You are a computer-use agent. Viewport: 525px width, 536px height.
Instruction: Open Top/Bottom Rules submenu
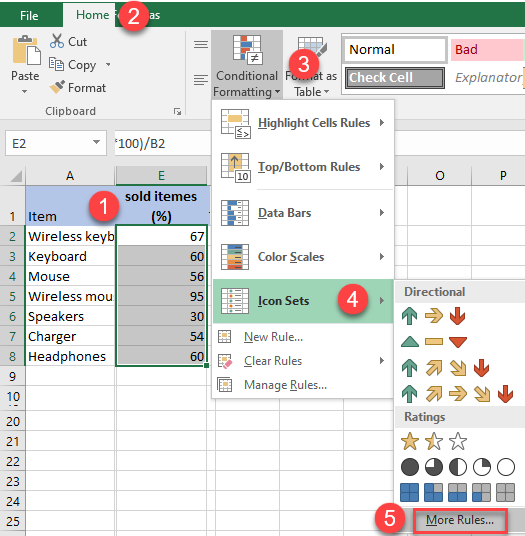pos(303,167)
